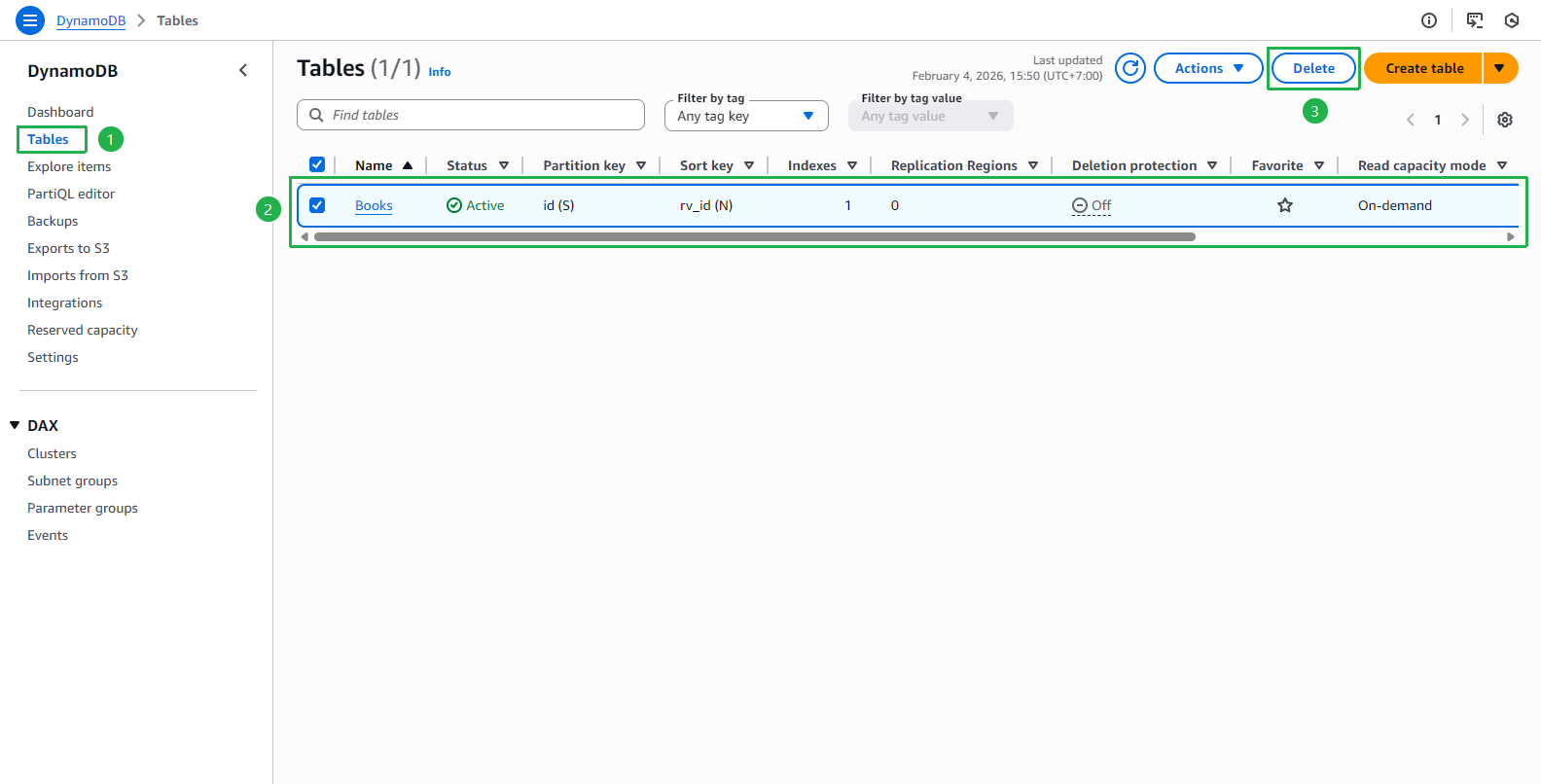This screenshot has height=784, width=1541.
Task: Sort by Favorite column
Action: pyautogui.click(x=1319, y=165)
